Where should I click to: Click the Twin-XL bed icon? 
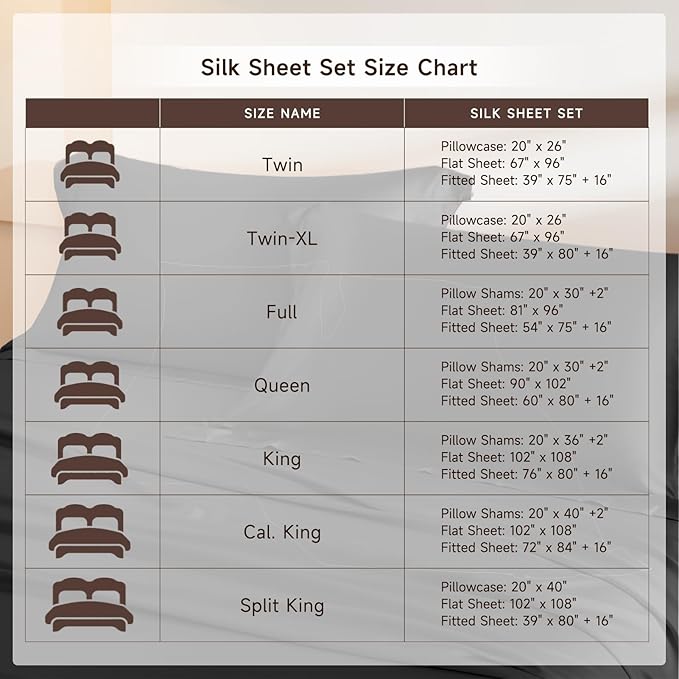click(90, 237)
